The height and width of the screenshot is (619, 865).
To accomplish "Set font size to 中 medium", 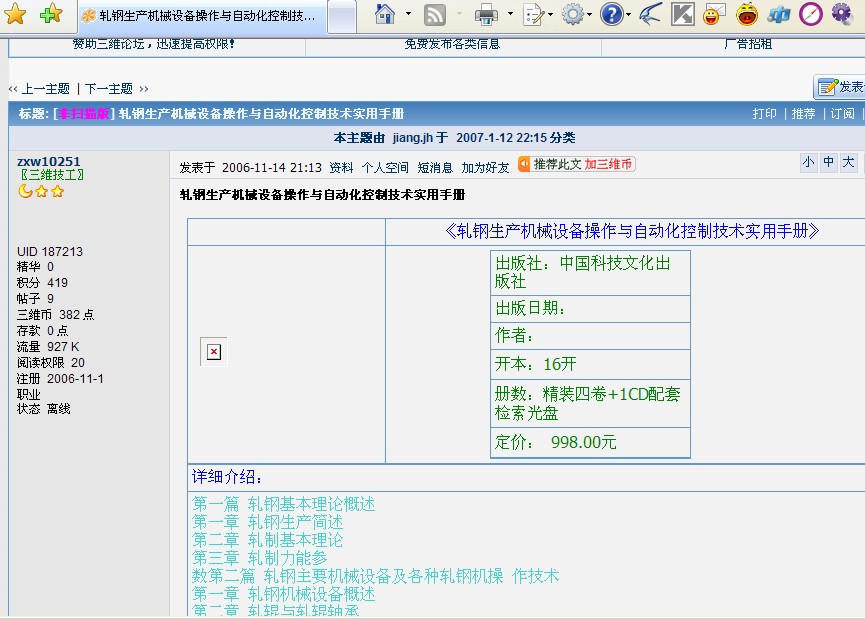I will pyautogui.click(x=829, y=160).
